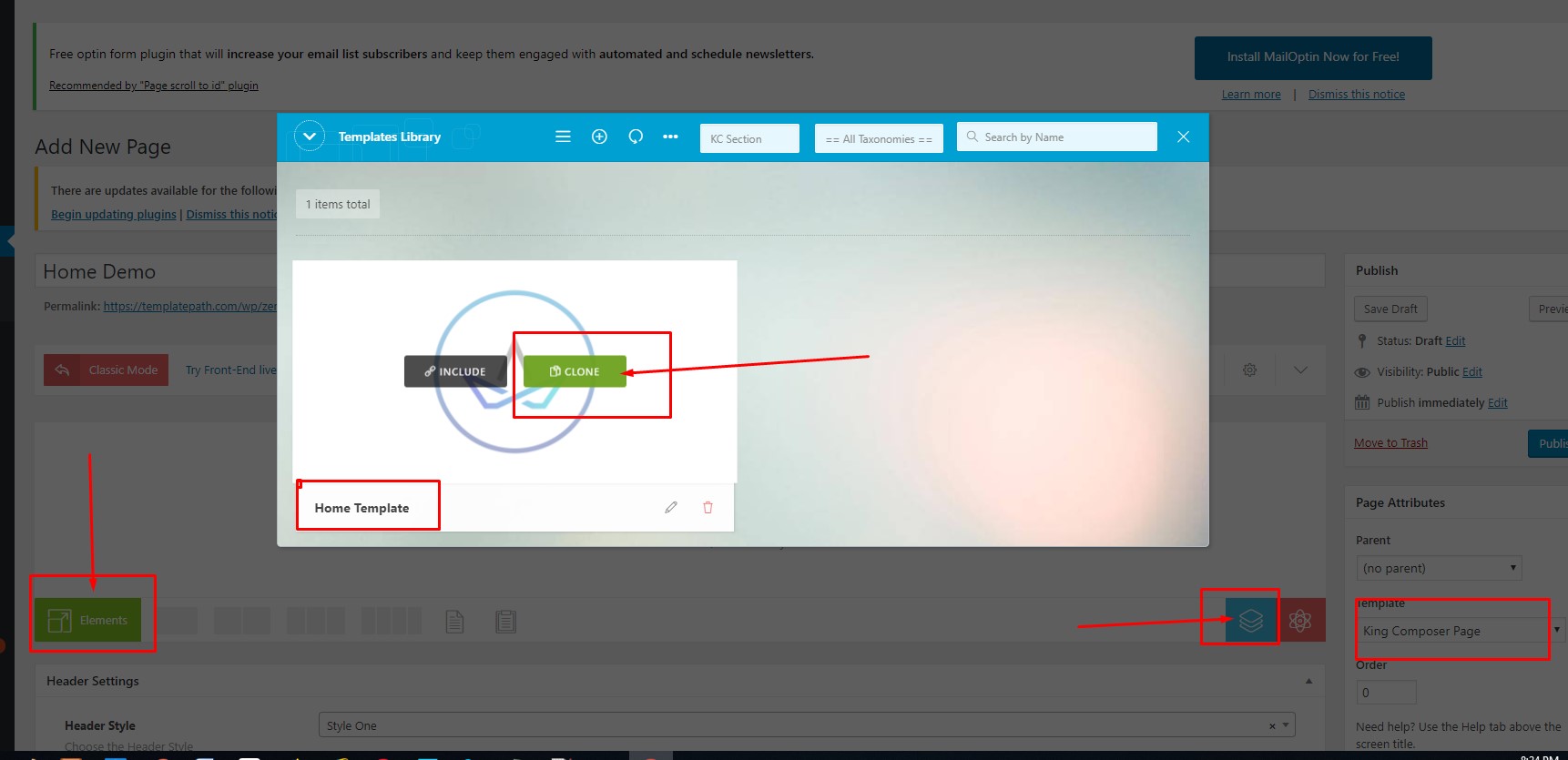This screenshot has width=1568, height=760.
Task: Click the green Elements button
Action: 88,620
